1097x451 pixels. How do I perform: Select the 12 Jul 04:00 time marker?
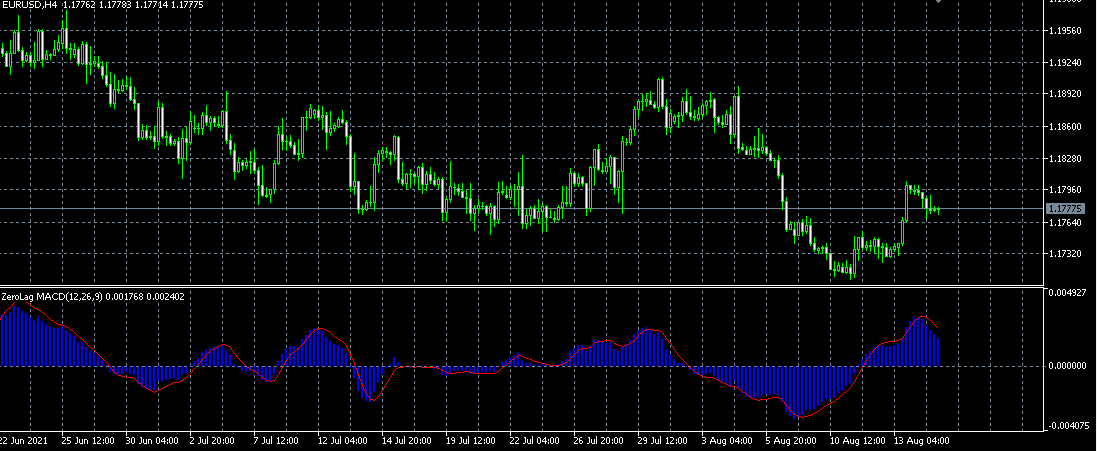point(343,441)
